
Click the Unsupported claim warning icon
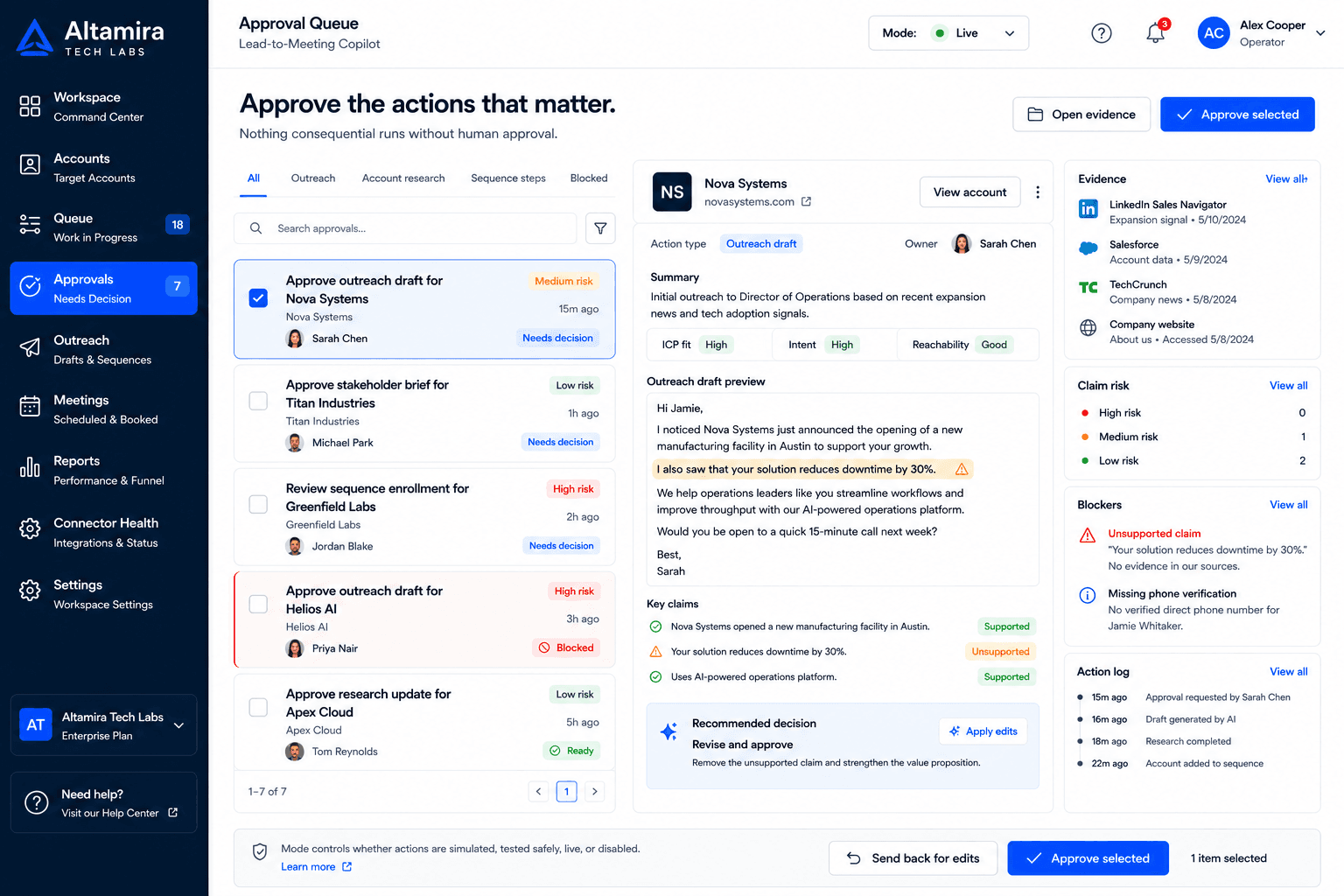(1088, 535)
